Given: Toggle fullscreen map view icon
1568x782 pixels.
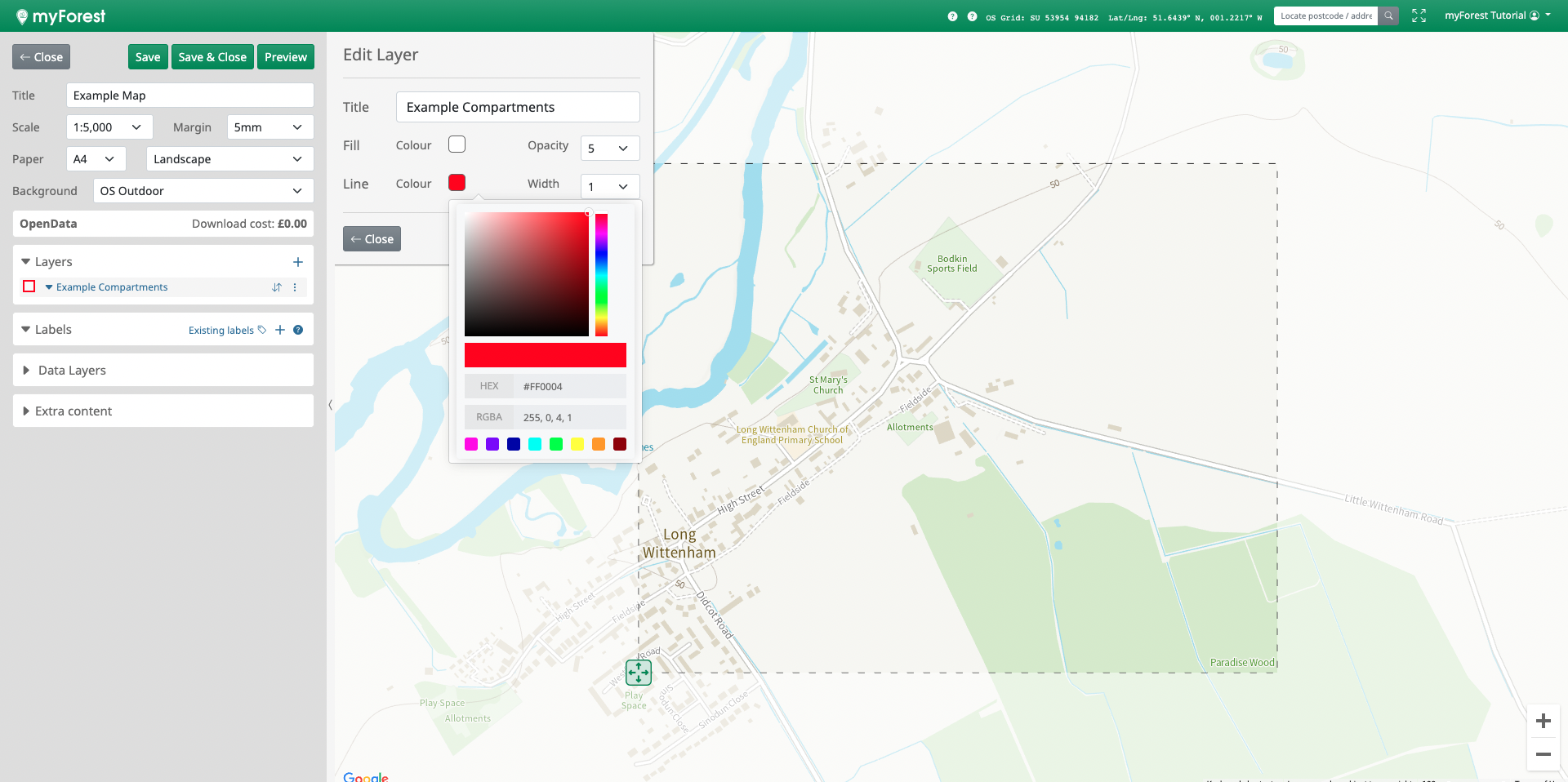Looking at the screenshot, I should point(1419,16).
